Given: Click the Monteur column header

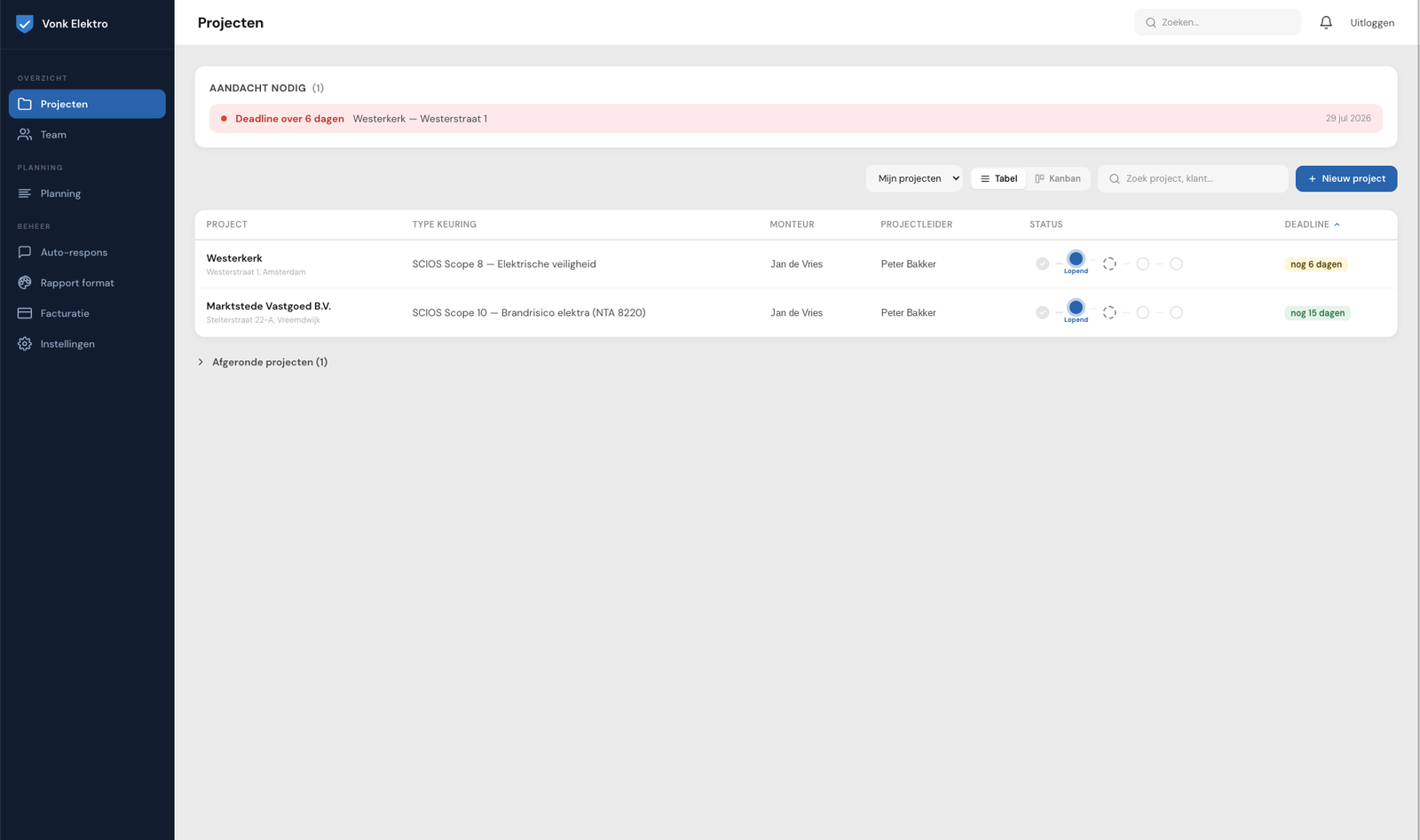Looking at the screenshot, I should point(792,224).
